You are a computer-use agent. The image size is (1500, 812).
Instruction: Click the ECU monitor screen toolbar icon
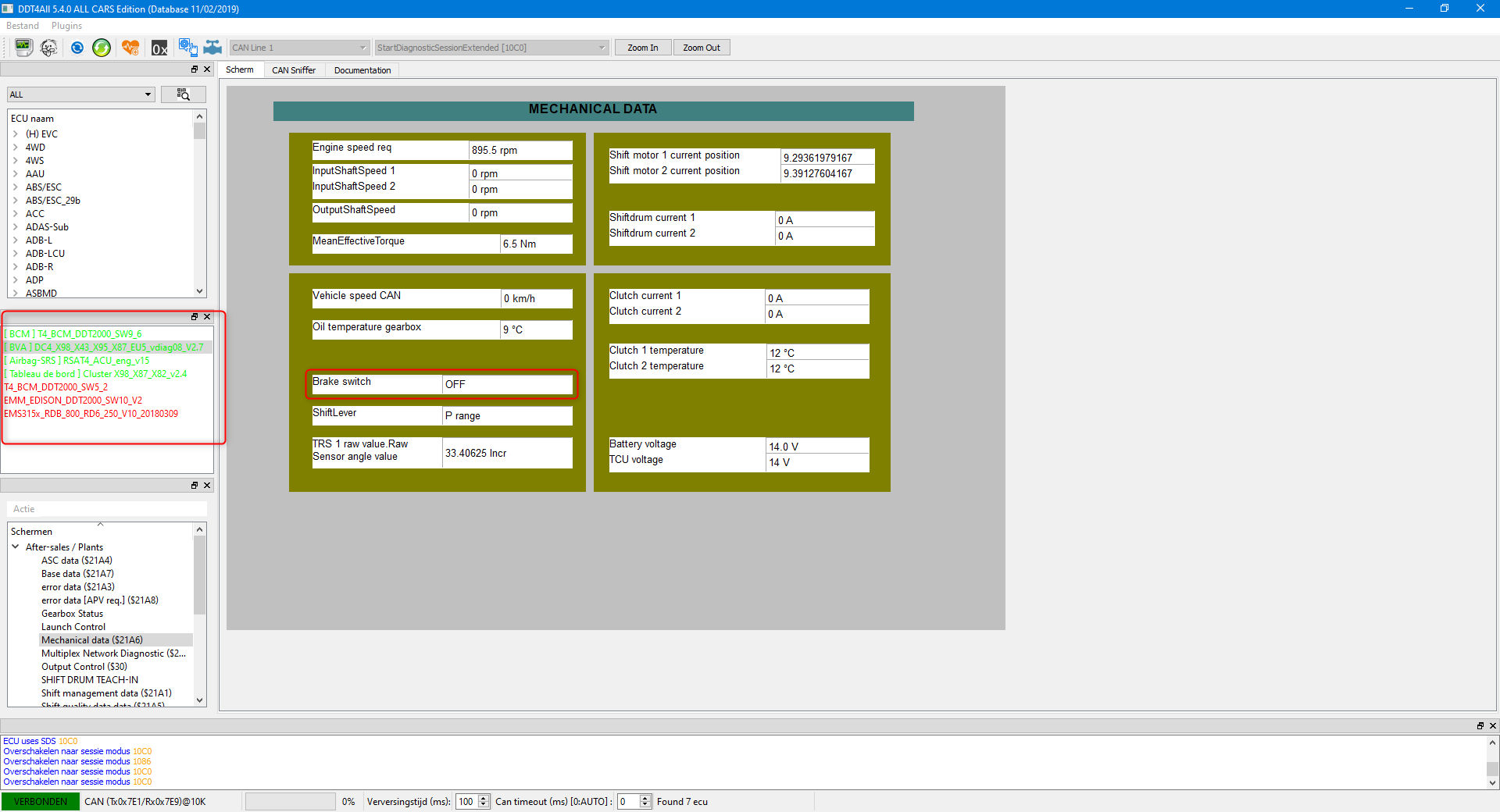point(23,48)
